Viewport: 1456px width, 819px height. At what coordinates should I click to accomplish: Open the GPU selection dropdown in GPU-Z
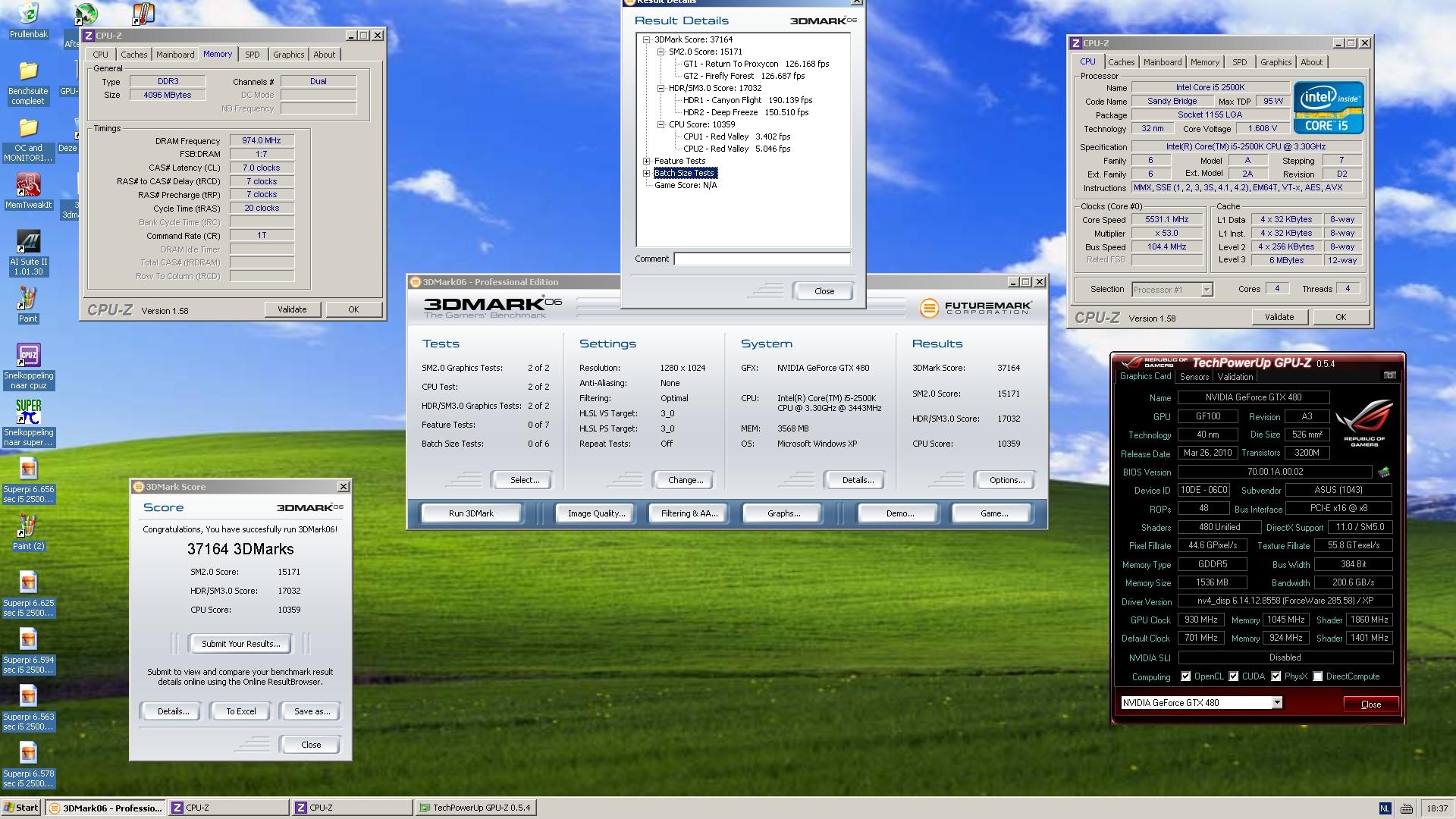tap(1277, 703)
